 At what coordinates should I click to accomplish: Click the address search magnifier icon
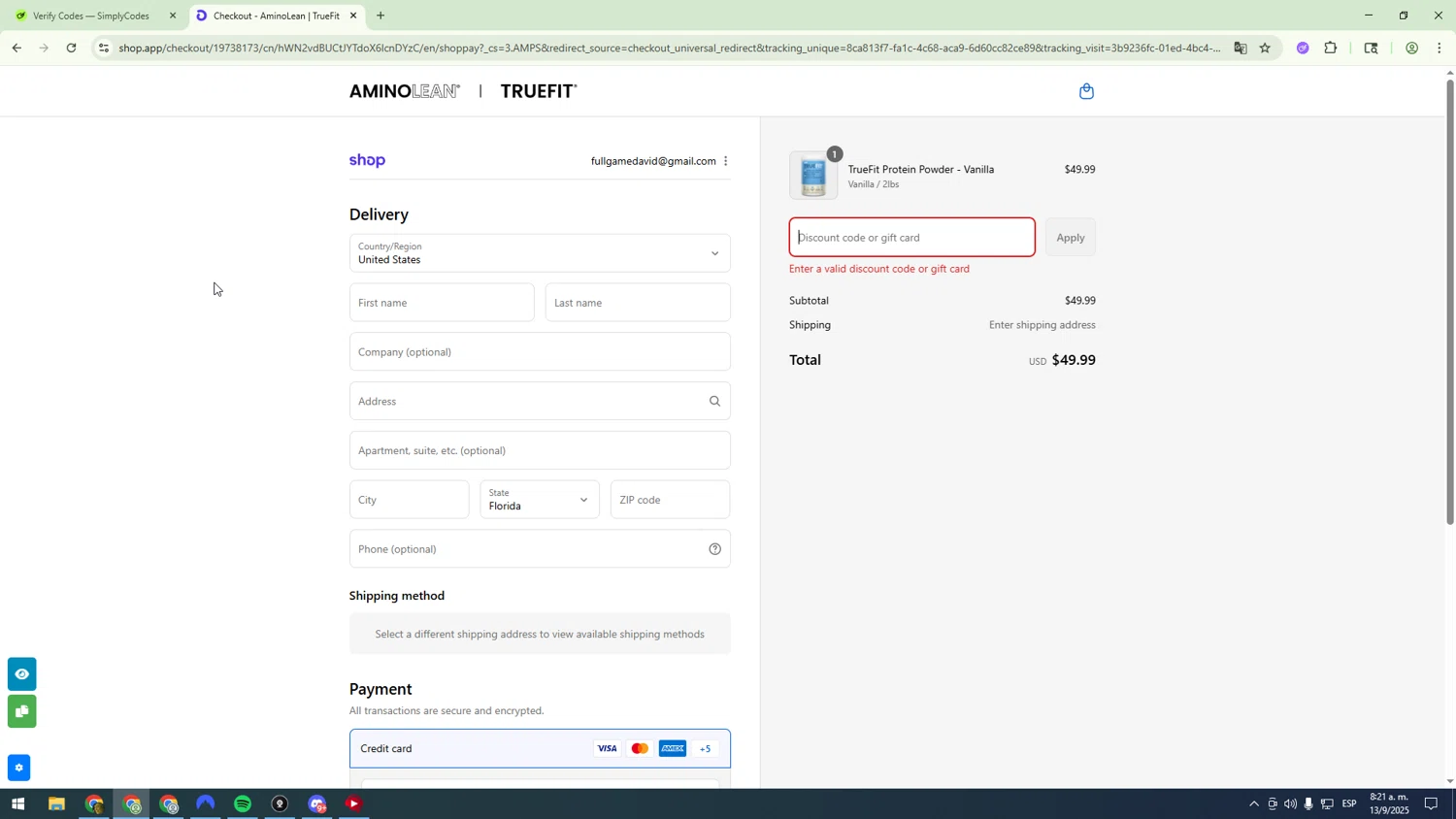point(714,401)
